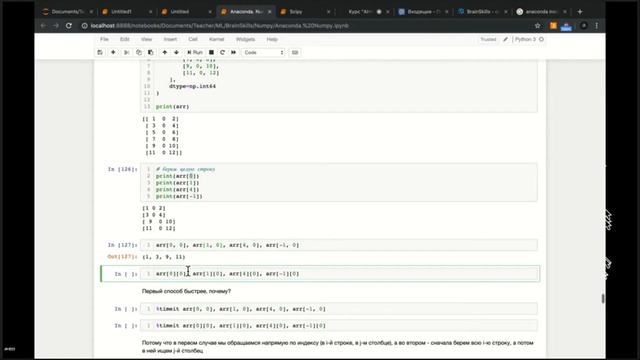
Task: Switch to the BrainSkills browser tab
Action: pos(482,12)
